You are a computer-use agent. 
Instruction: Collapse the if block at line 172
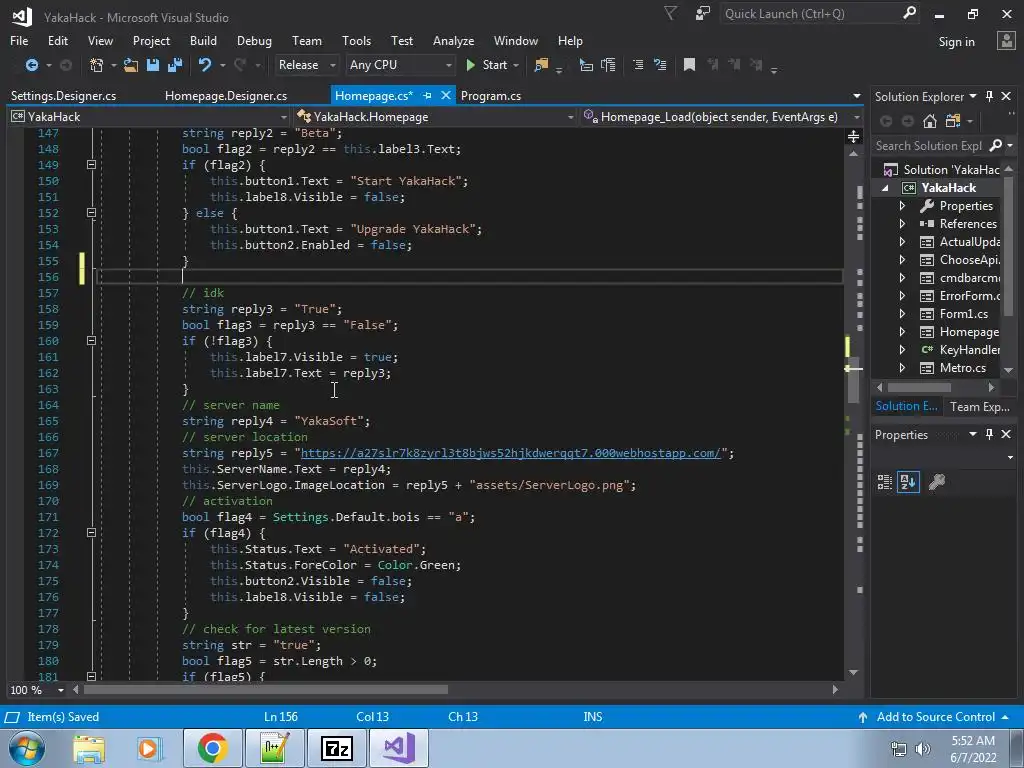tap(91, 532)
